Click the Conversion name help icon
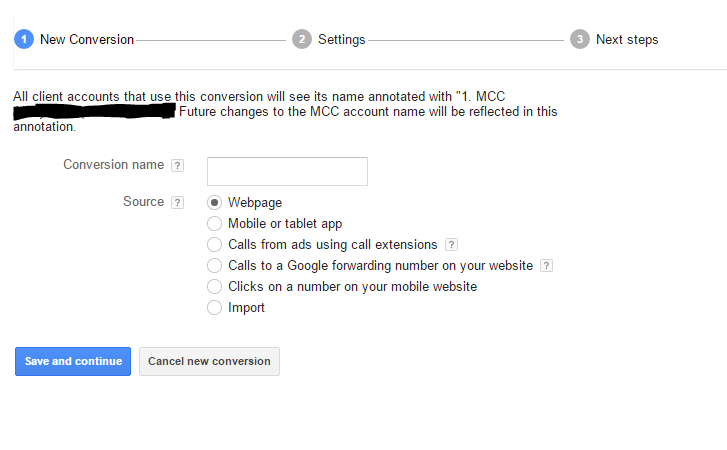 tap(177, 166)
